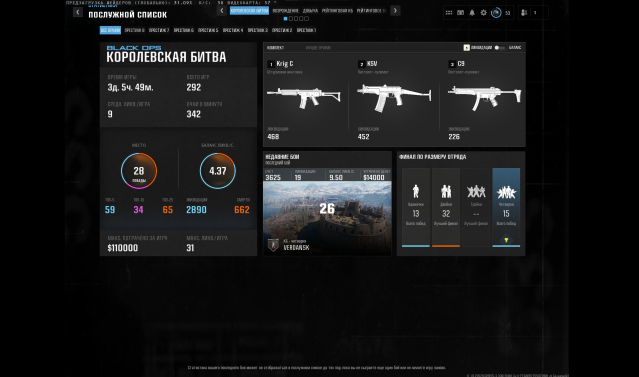Screen dimensions: 639x377
Task: Click the player level emblem icon
Action: click(496, 13)
